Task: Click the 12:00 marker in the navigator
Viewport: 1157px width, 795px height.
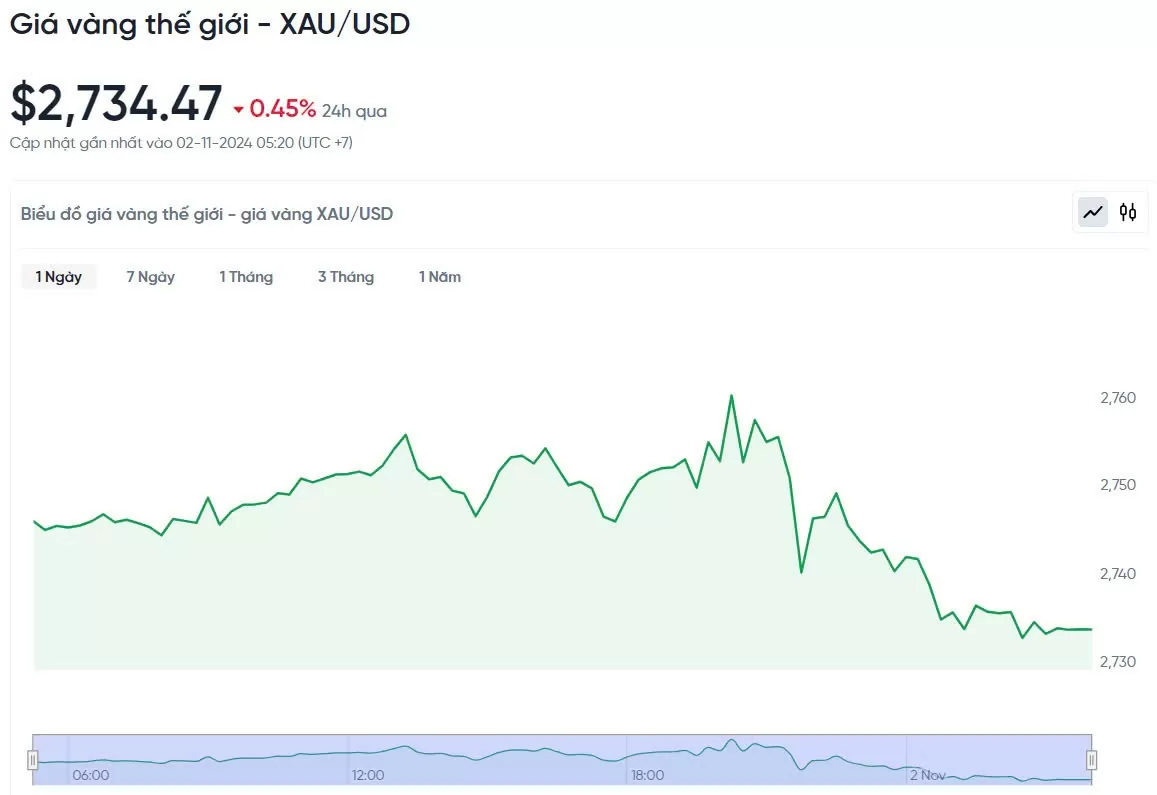Action: pos(367,775)
